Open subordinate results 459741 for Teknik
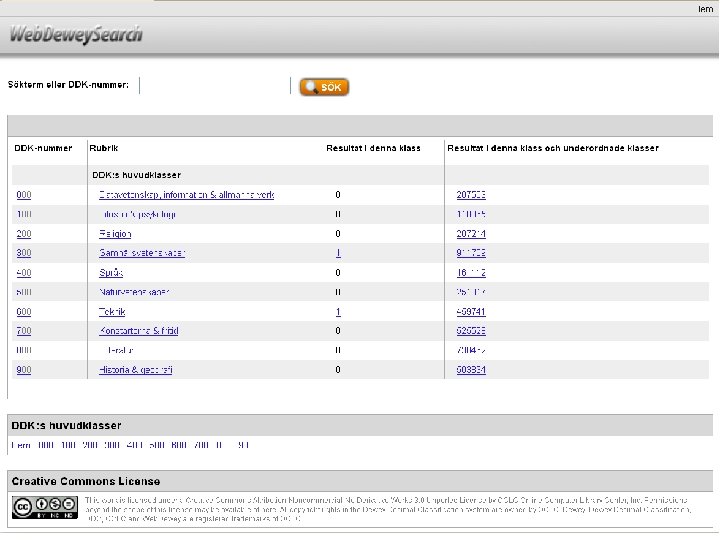Viewport: 720px width, 540px height. [471, 312]
